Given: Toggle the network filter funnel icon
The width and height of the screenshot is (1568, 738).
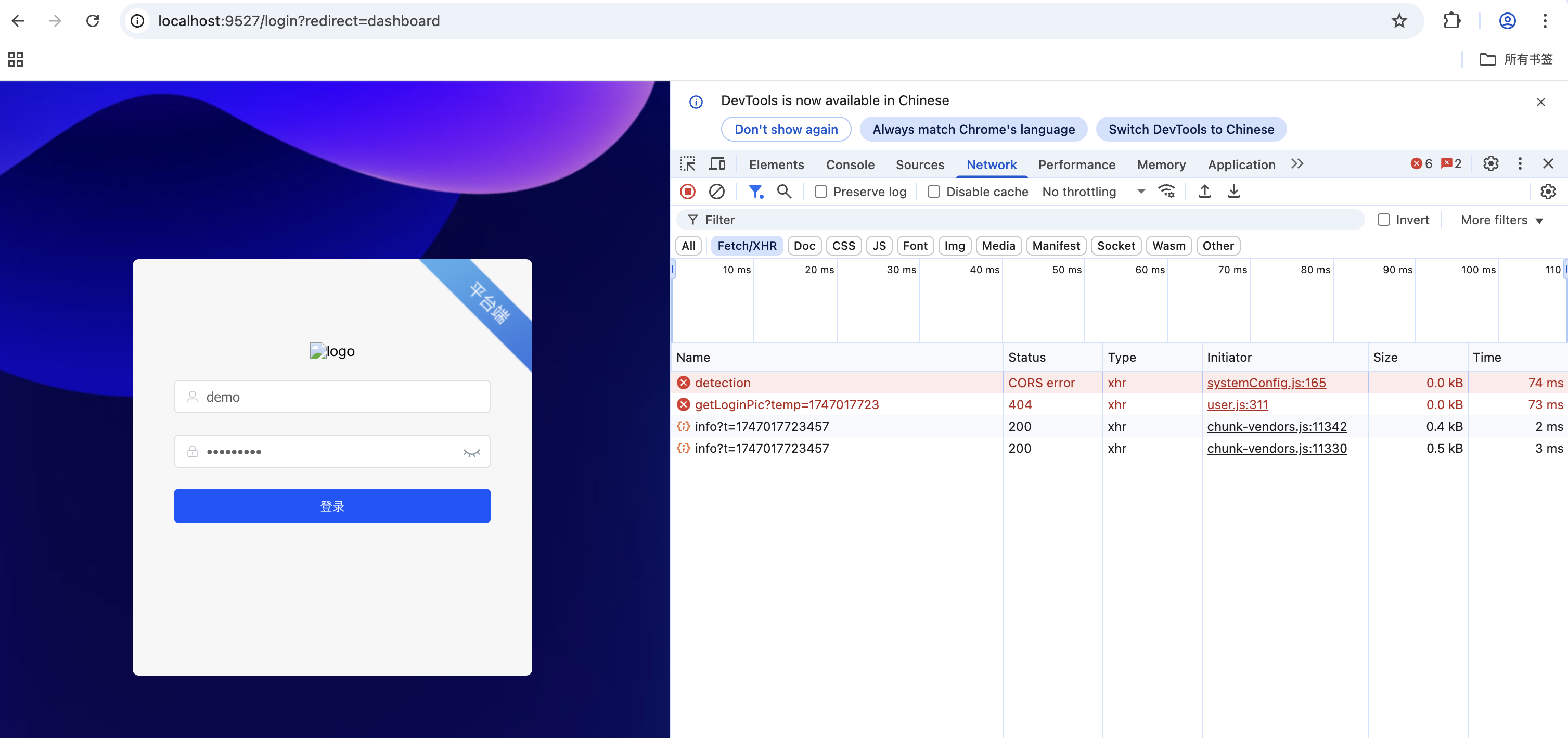Looking at the screenshot, I should click(755, 192).
